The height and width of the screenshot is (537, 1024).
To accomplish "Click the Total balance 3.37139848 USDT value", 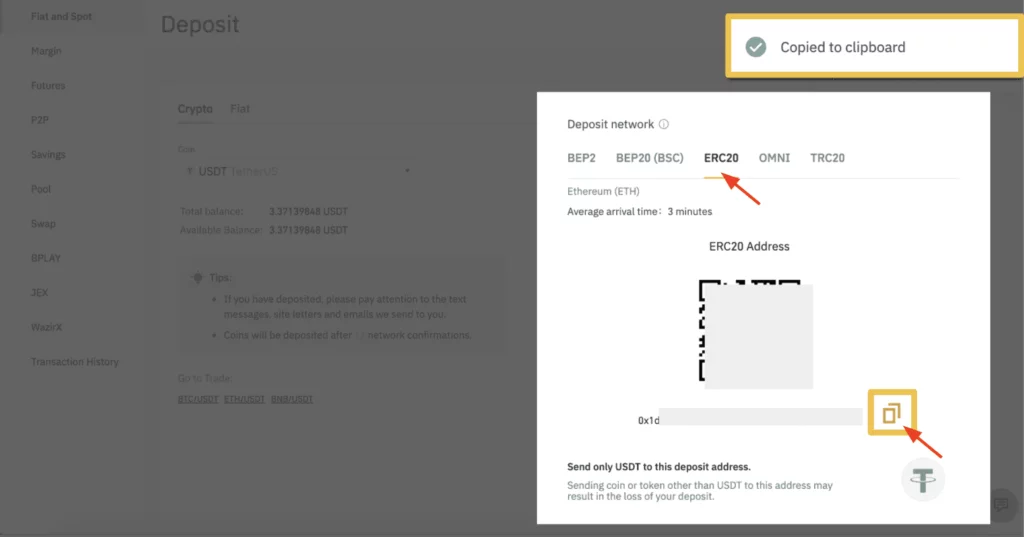I will tap(308, 212).
